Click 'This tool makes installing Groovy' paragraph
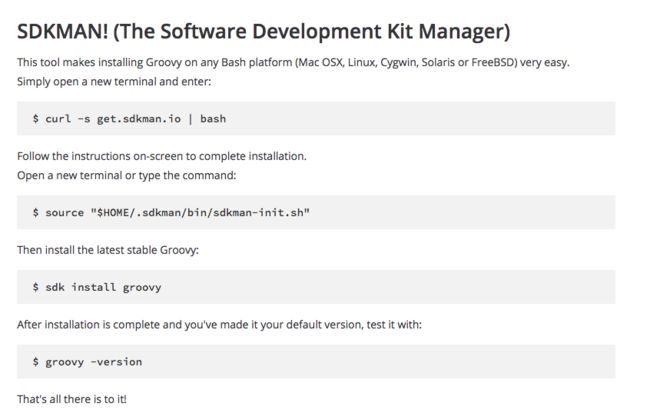The height and width of the screenshot is (420, 650). [293, 63]
